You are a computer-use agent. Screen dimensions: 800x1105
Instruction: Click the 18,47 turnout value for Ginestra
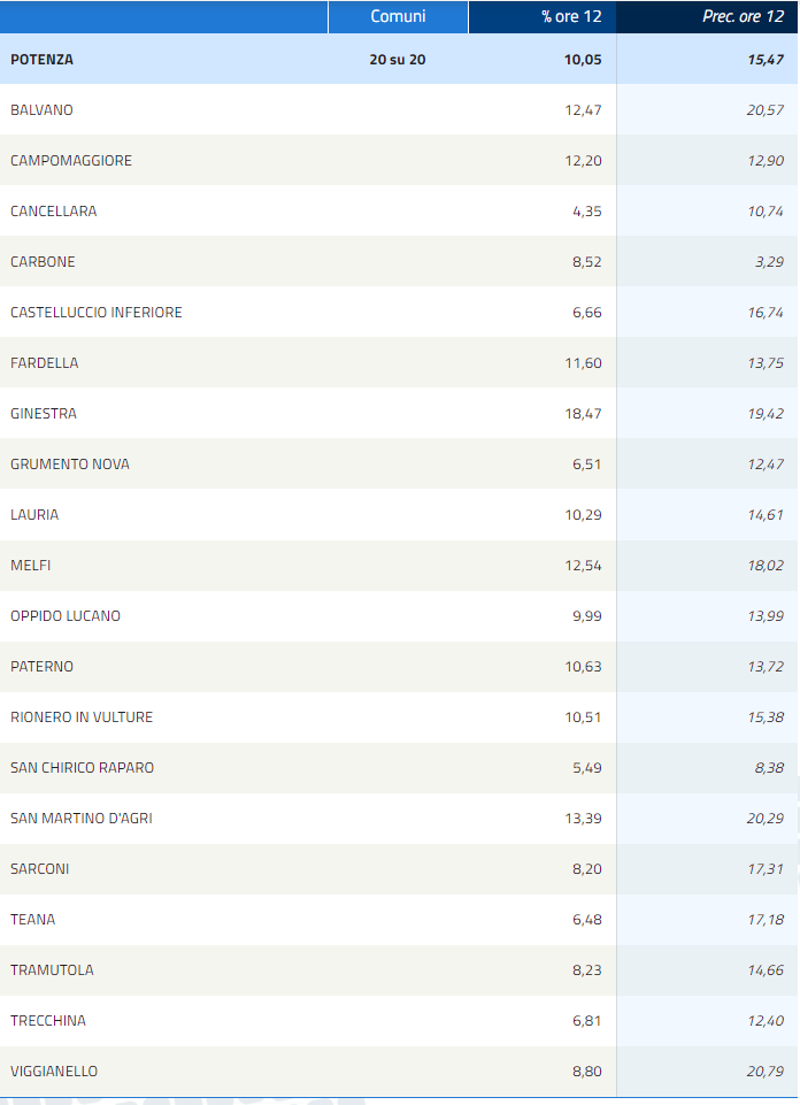tap(583, 414)
